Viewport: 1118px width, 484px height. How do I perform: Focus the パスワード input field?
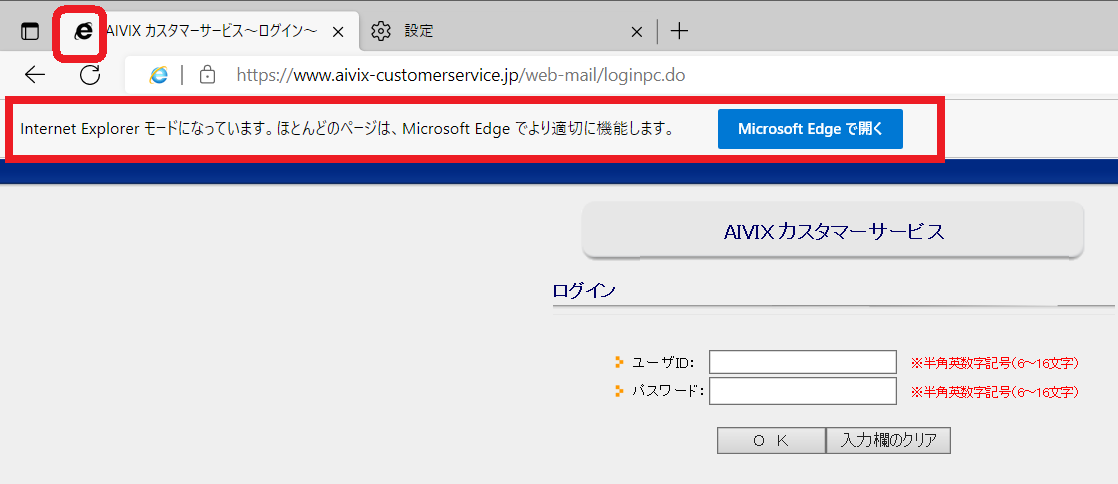[x=802, y=391]
